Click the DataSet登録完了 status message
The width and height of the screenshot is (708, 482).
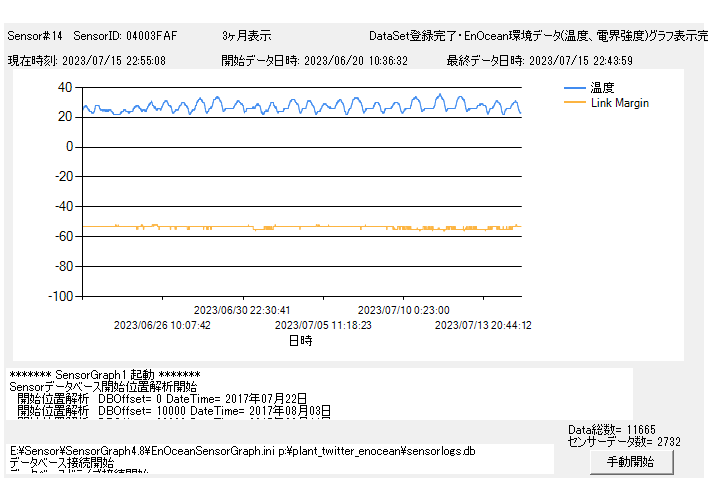tap(538, 35)
